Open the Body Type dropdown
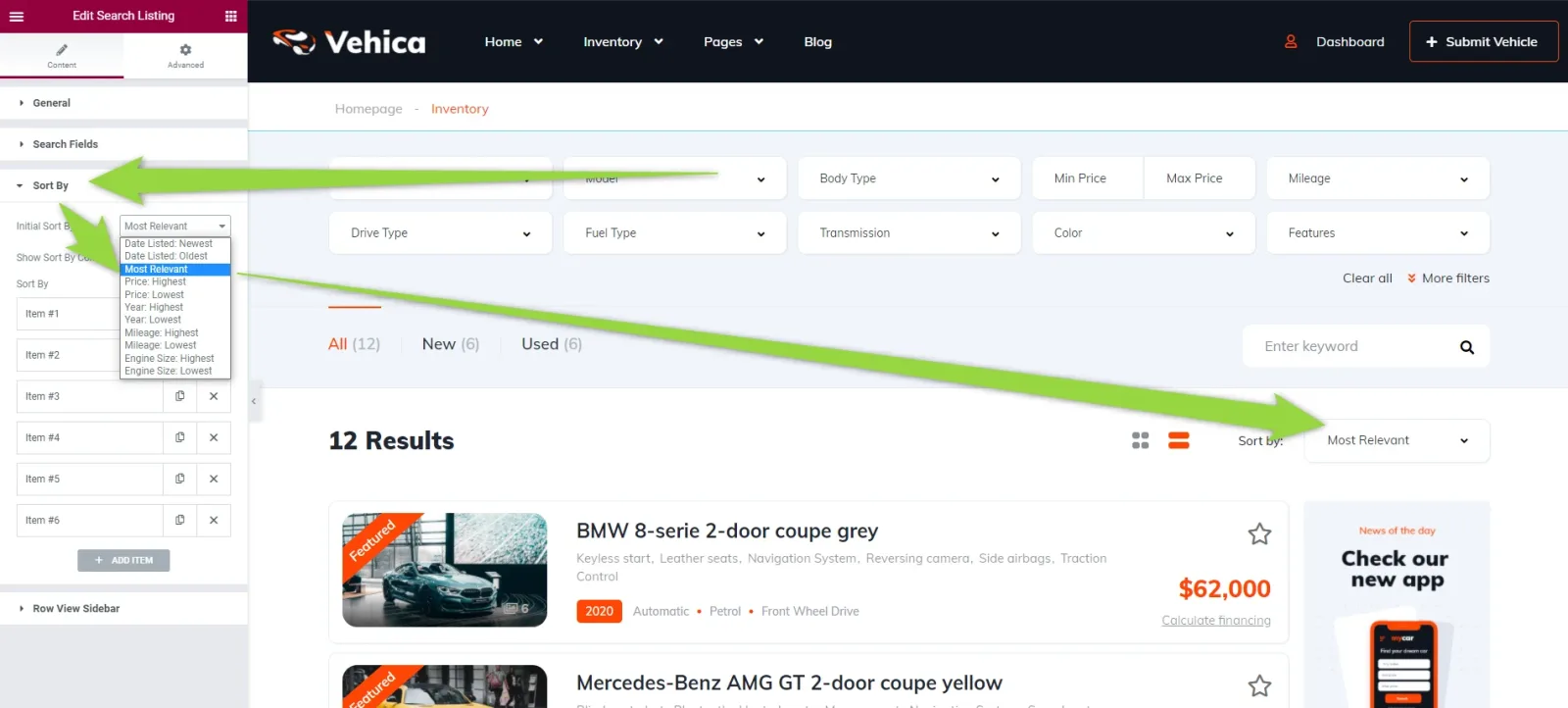 pyautogui.click(x=909, y=178)
